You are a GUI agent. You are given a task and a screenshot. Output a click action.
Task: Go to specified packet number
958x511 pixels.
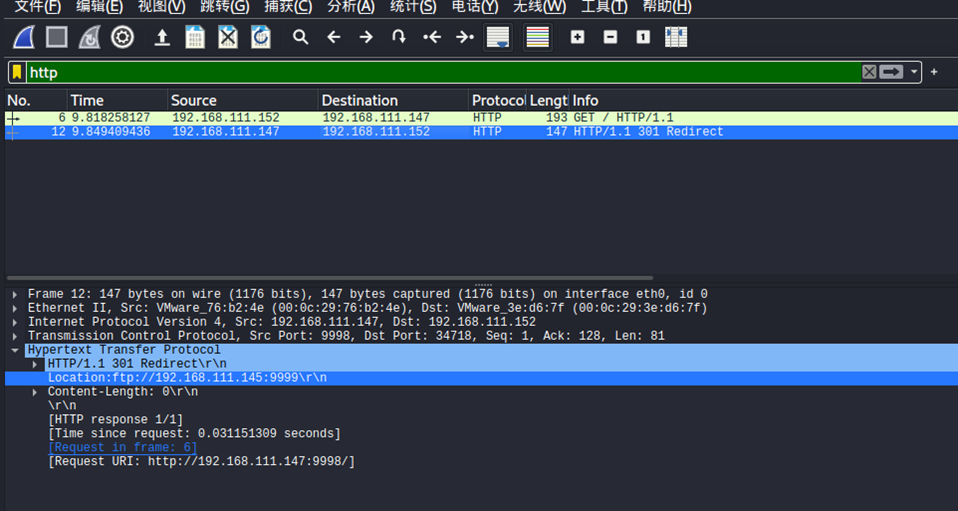coord(399,37)
